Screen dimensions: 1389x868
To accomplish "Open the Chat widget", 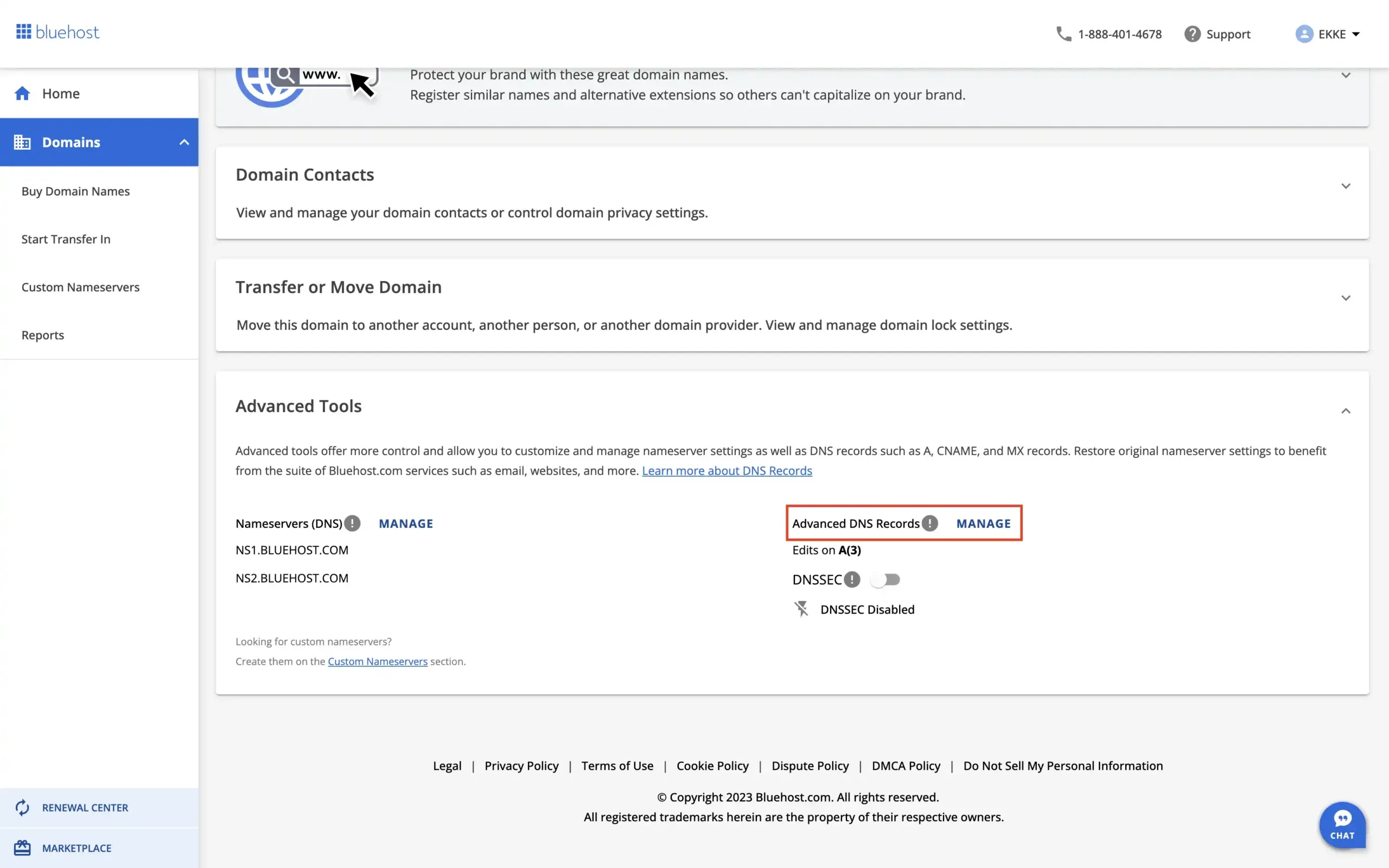I will (1343, 825).
